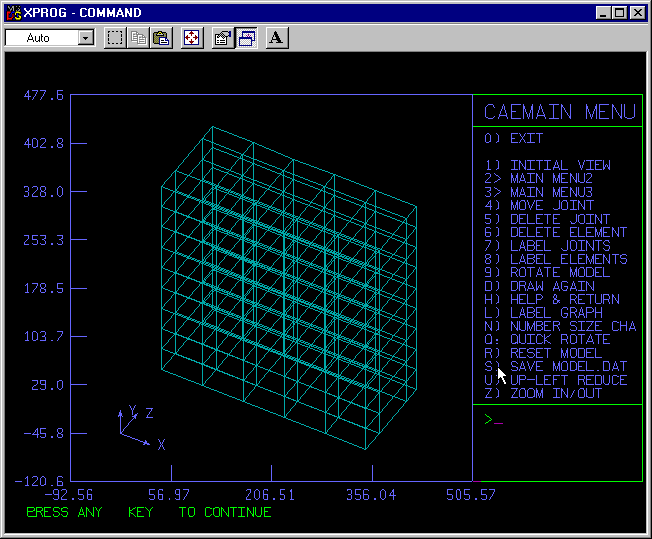Toggle the Background toolbar button

(x=246, y=38)
